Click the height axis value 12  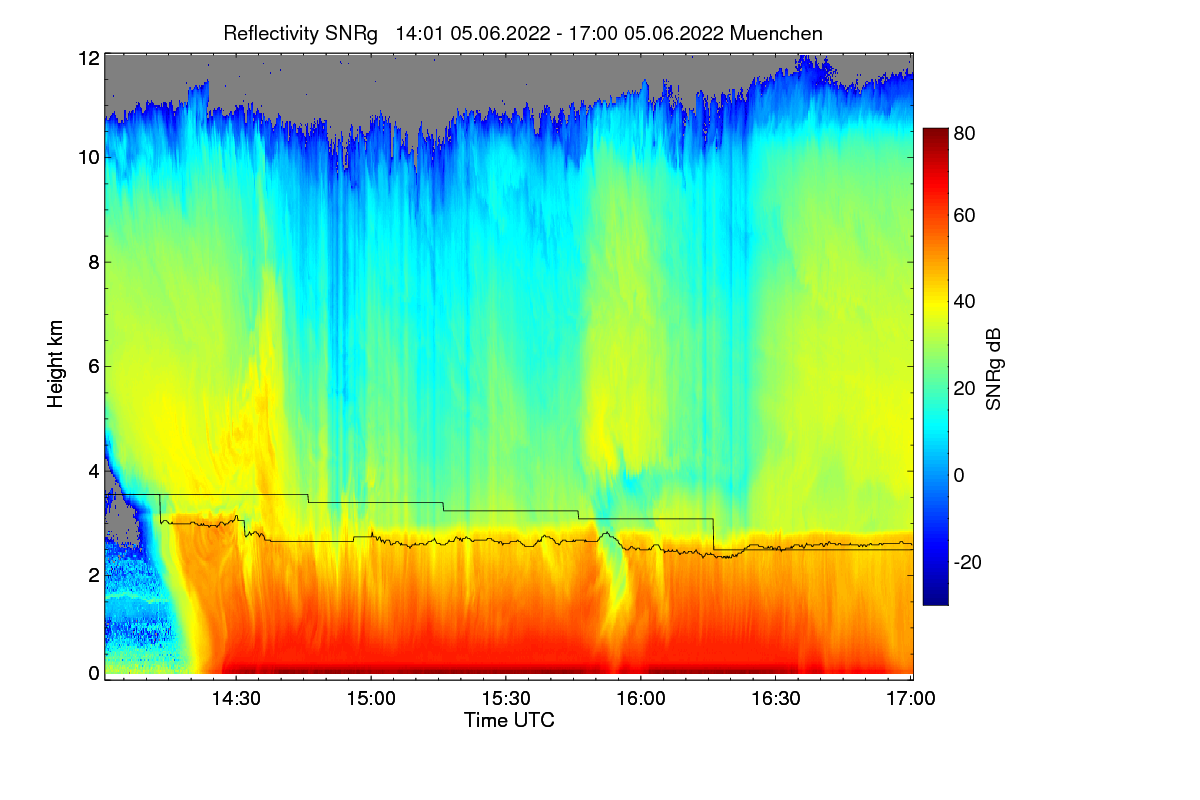(x=89, y=58)
